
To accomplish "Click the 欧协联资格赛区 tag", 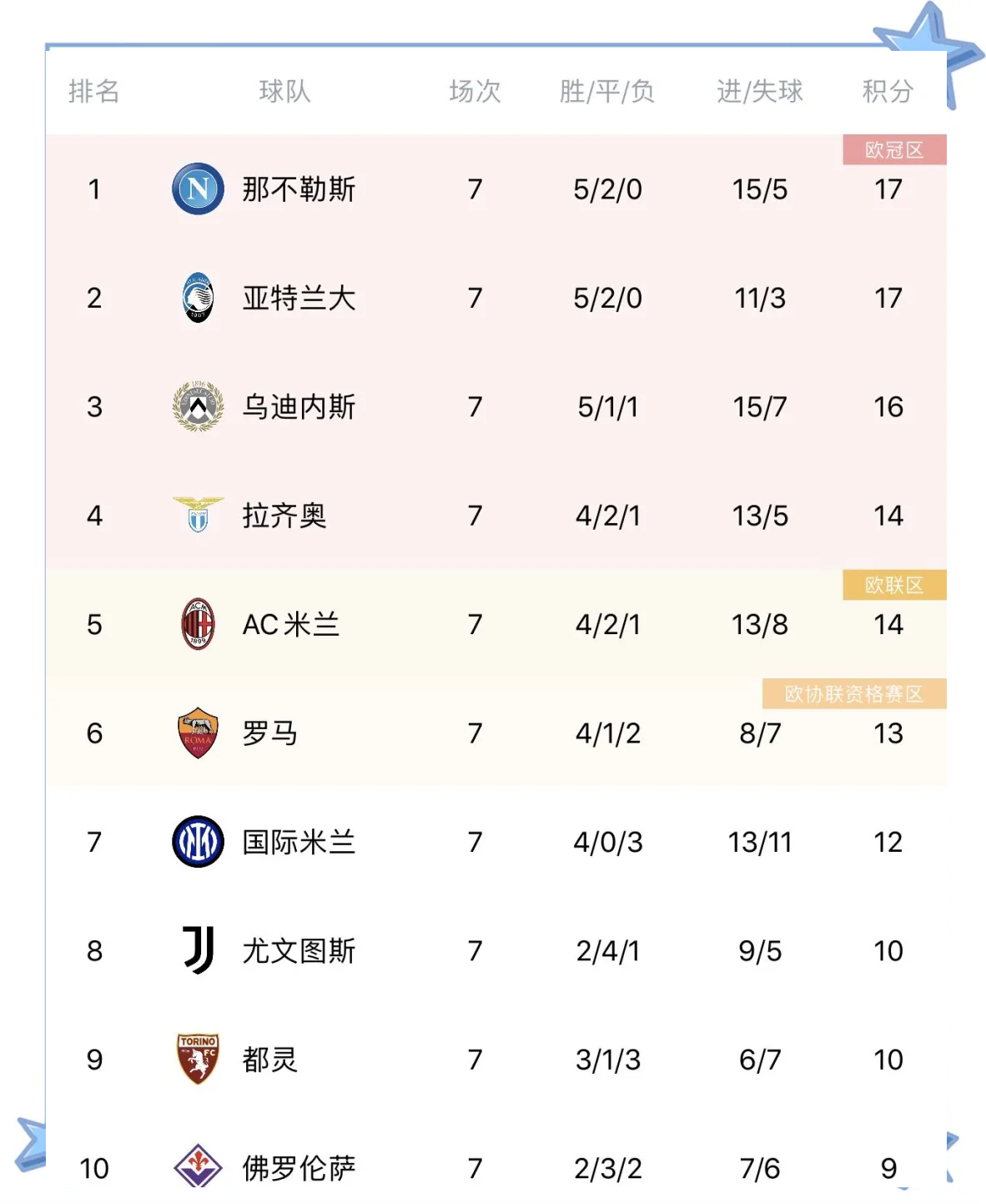I will point(854,693).
